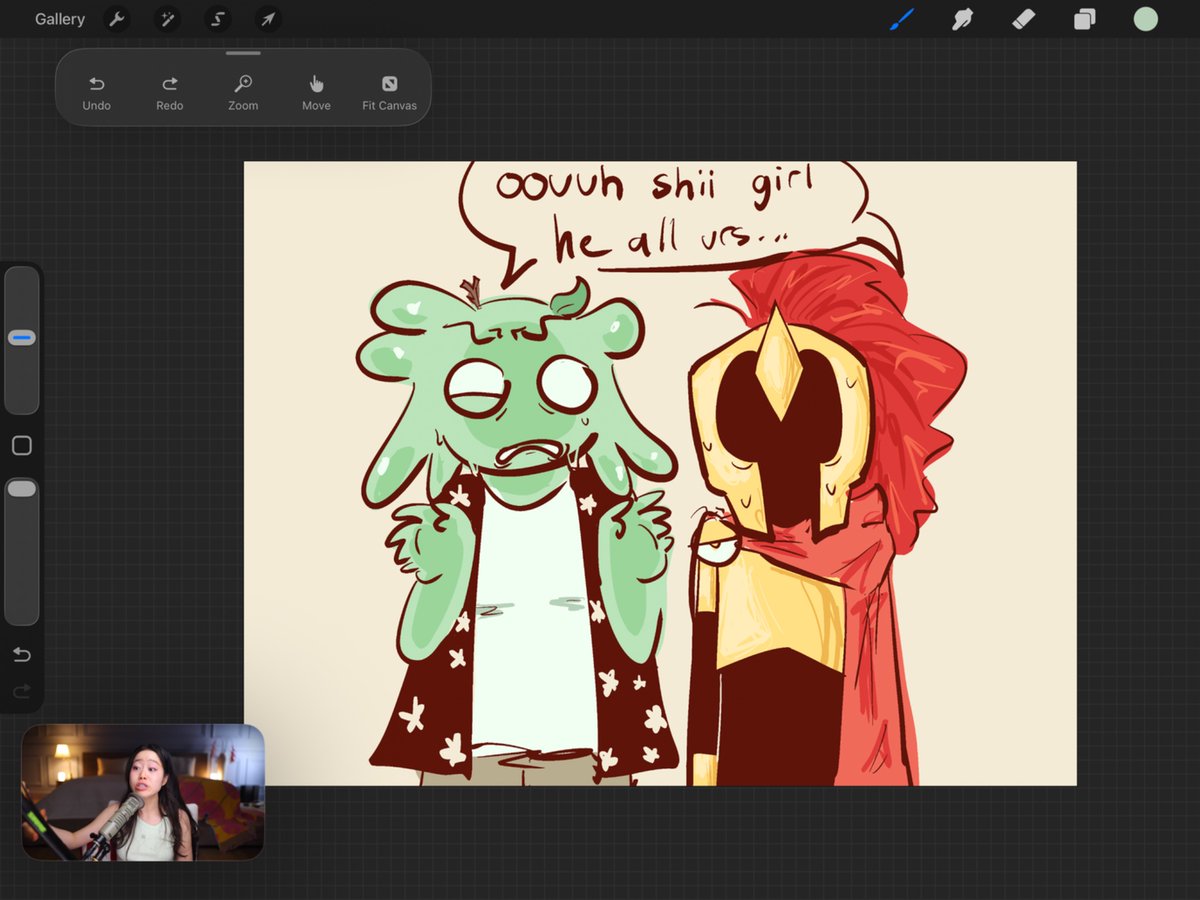This screenshot has height=900, width=1200.
Task: Tap the sidebar redo arrow
Action: click(x=22, y=691)
